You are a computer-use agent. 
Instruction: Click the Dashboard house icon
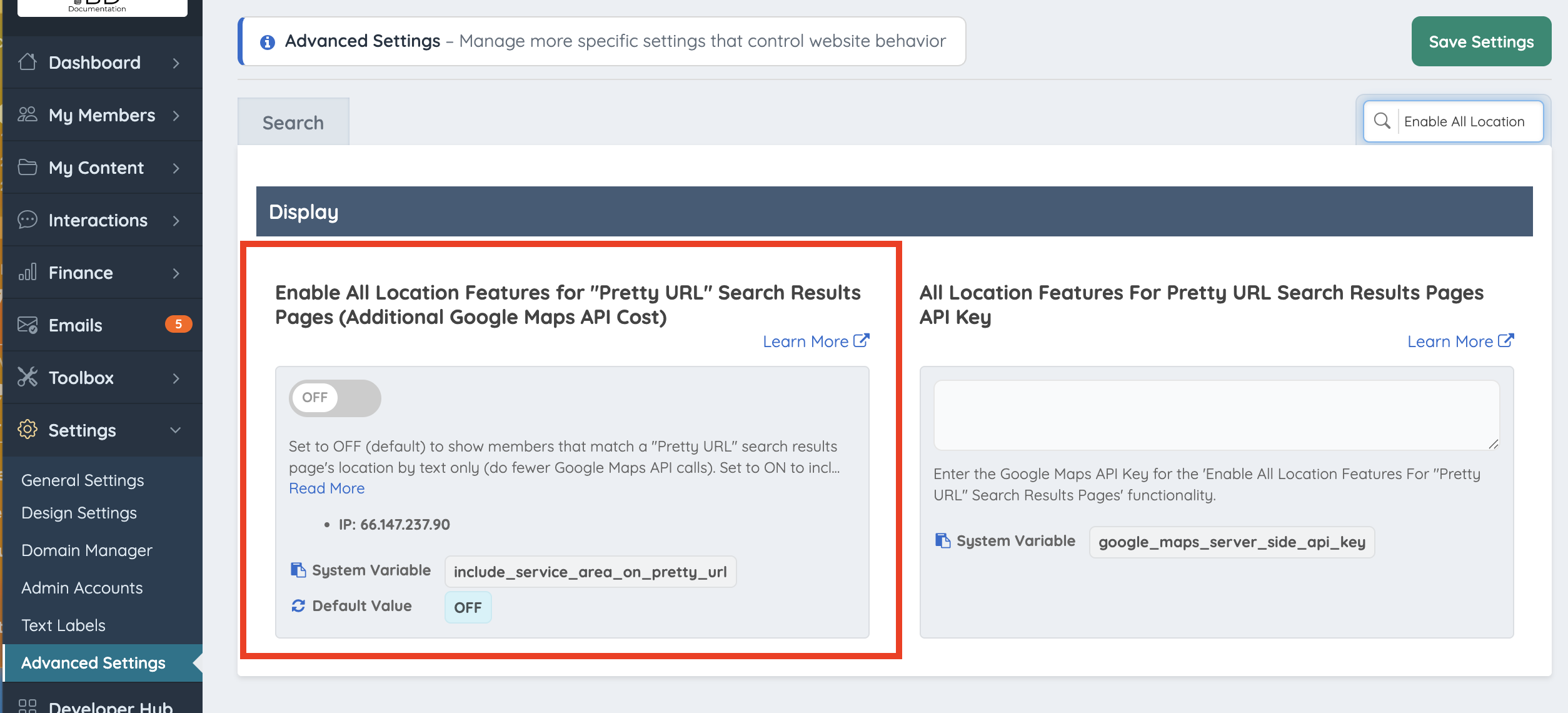(27, 62)
